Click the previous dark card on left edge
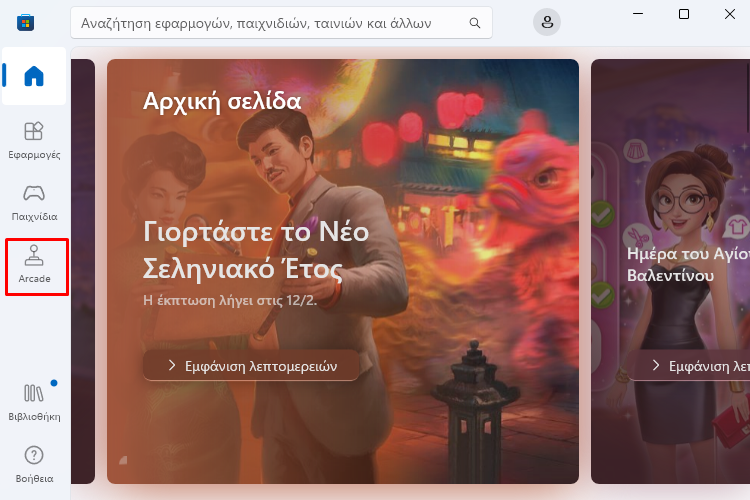This screenshot has height=500, width=750. 83,271
